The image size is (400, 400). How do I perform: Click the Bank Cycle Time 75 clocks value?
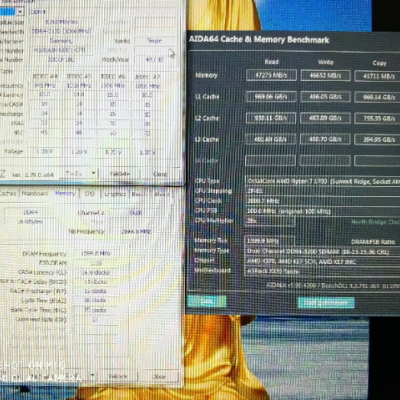(x=95, y=310)
